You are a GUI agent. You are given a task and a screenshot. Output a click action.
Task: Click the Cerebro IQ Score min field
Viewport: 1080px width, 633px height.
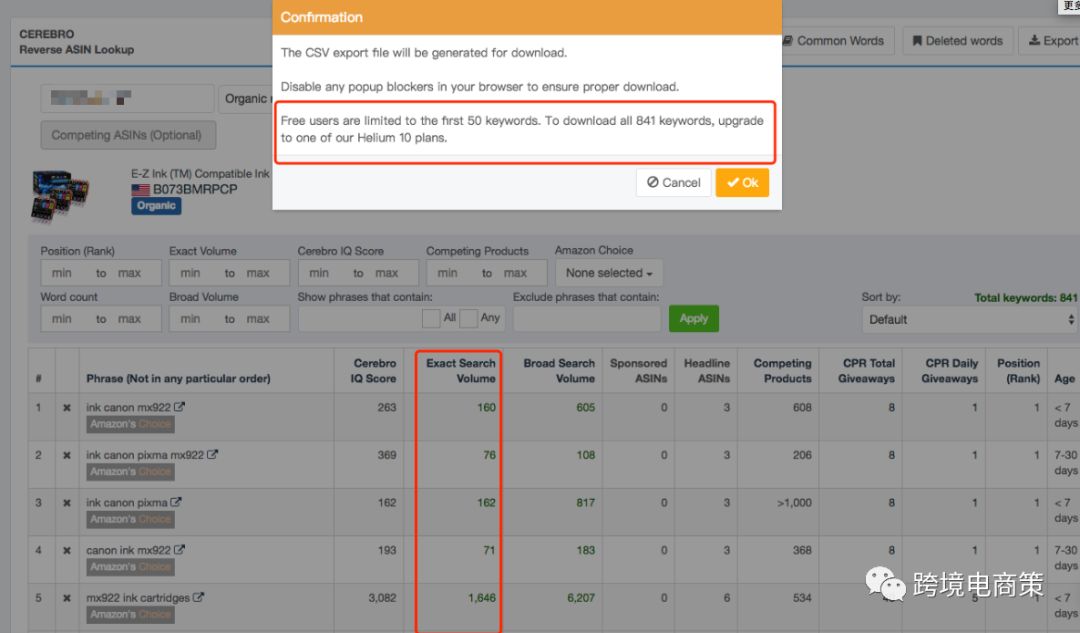[320, 273]
